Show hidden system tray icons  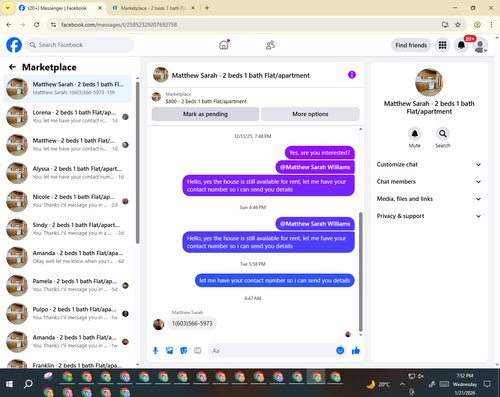click(x=402, y=384)
